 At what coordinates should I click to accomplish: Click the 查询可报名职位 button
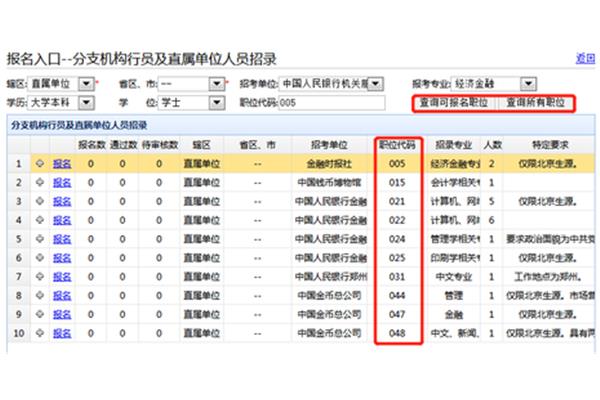tap(454, 103)
